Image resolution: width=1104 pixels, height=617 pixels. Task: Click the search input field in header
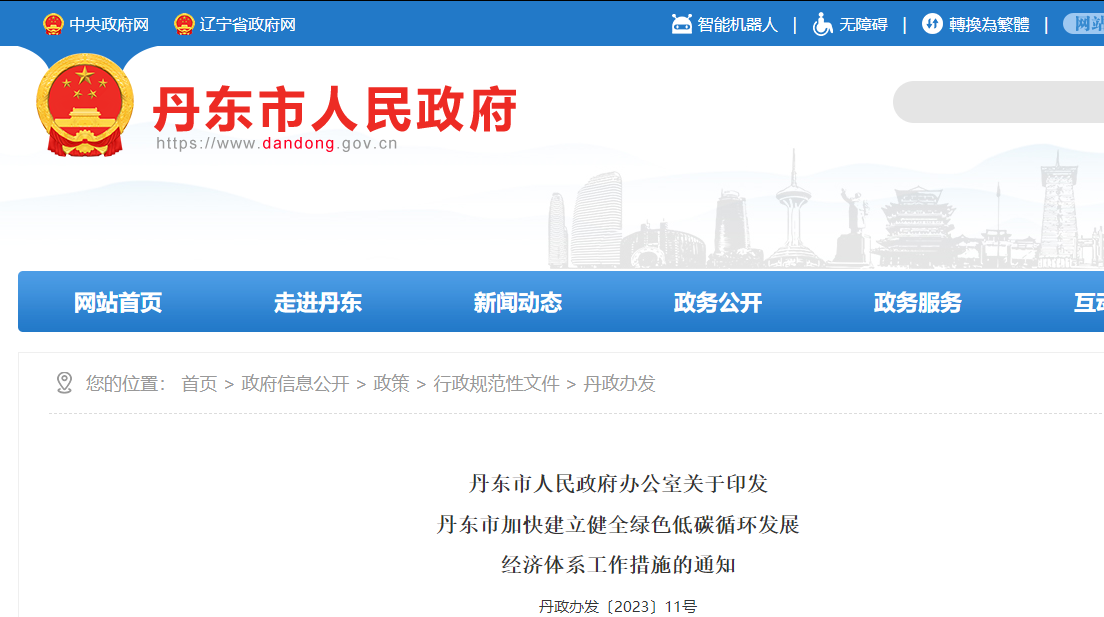pyautogui.click(x=1000, y=102)
